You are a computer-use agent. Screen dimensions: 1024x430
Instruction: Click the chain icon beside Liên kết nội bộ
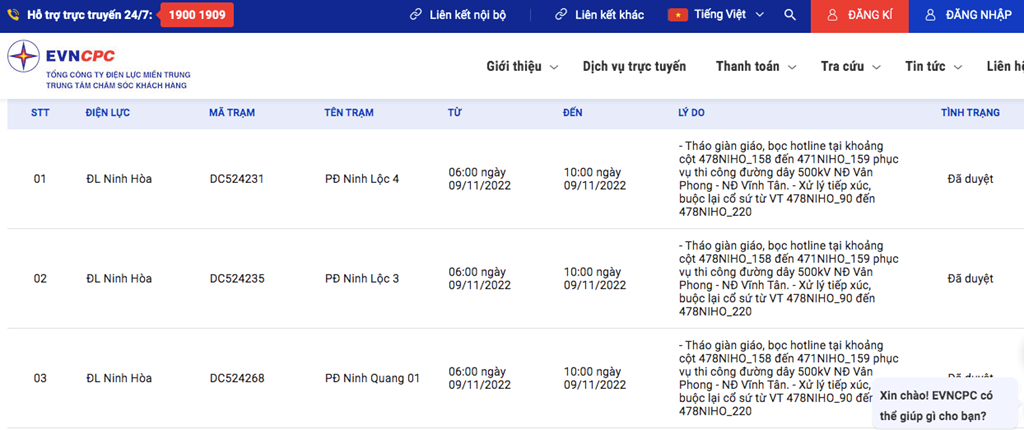tap(416, 15)
